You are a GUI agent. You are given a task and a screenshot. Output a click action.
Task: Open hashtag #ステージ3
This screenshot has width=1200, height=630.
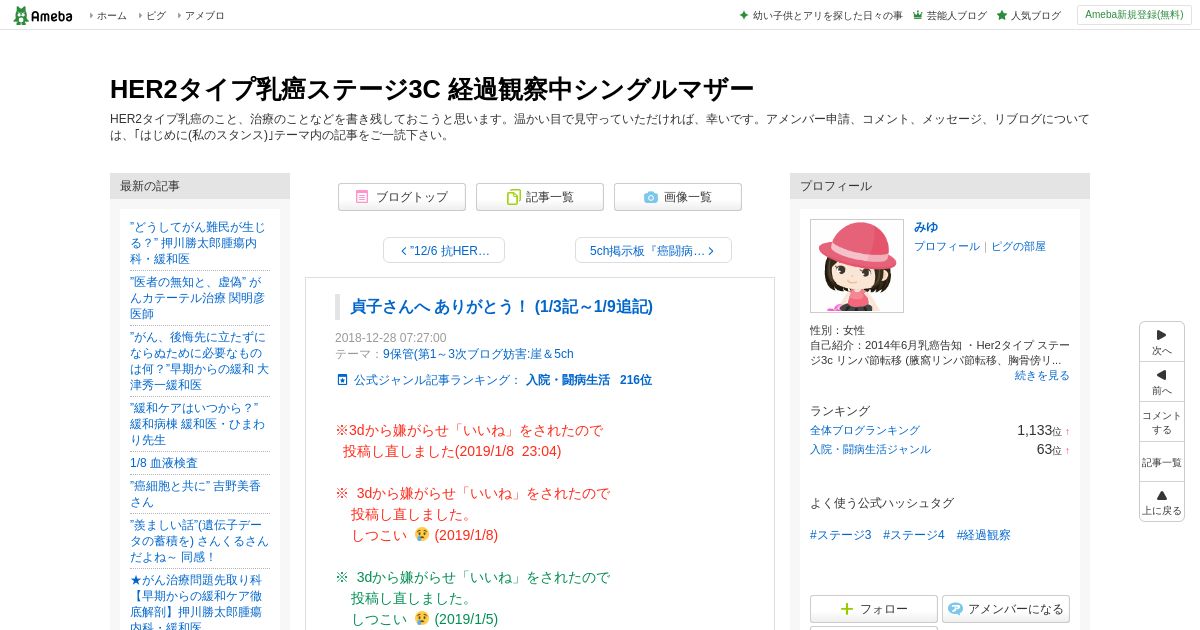coord(841,535)
